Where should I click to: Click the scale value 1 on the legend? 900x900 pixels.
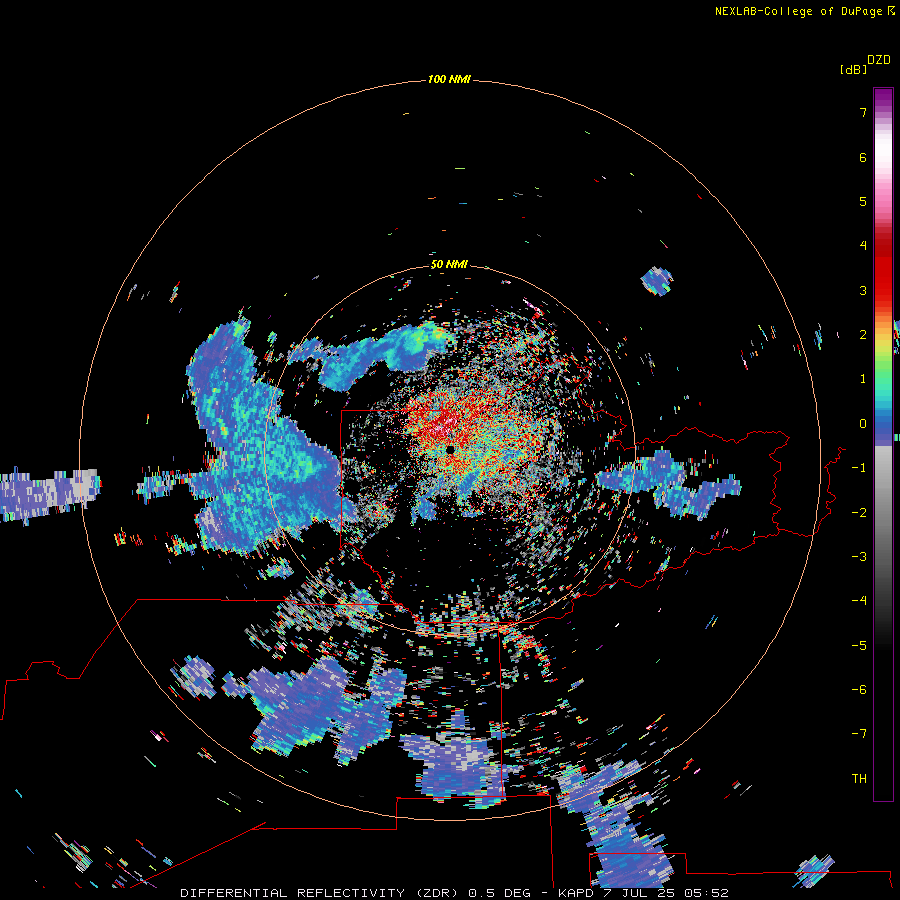click(x=863, y=379)
